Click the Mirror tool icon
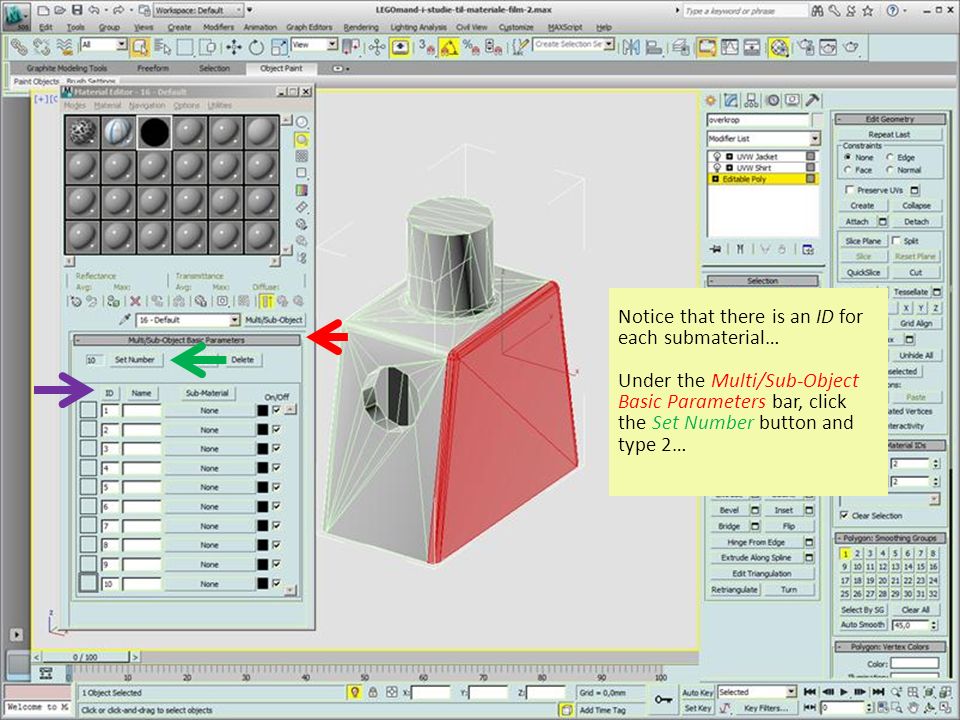The image size is (960, 720). 631,47
